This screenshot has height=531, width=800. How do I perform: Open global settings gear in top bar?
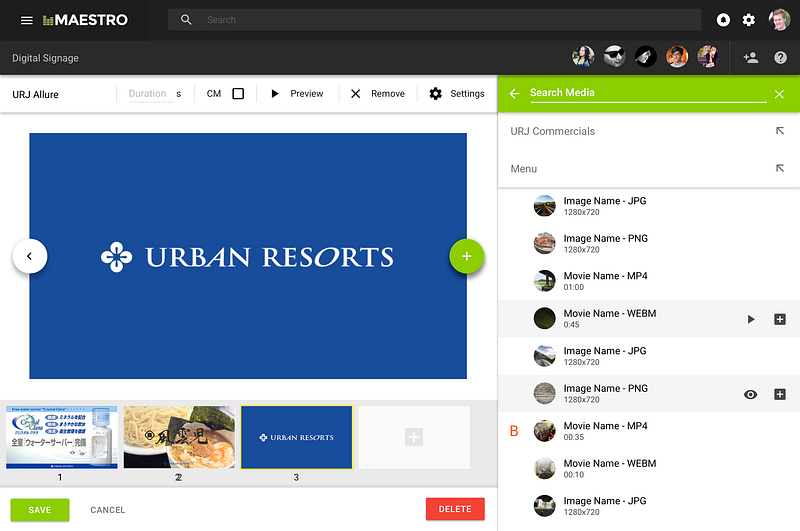748,20
